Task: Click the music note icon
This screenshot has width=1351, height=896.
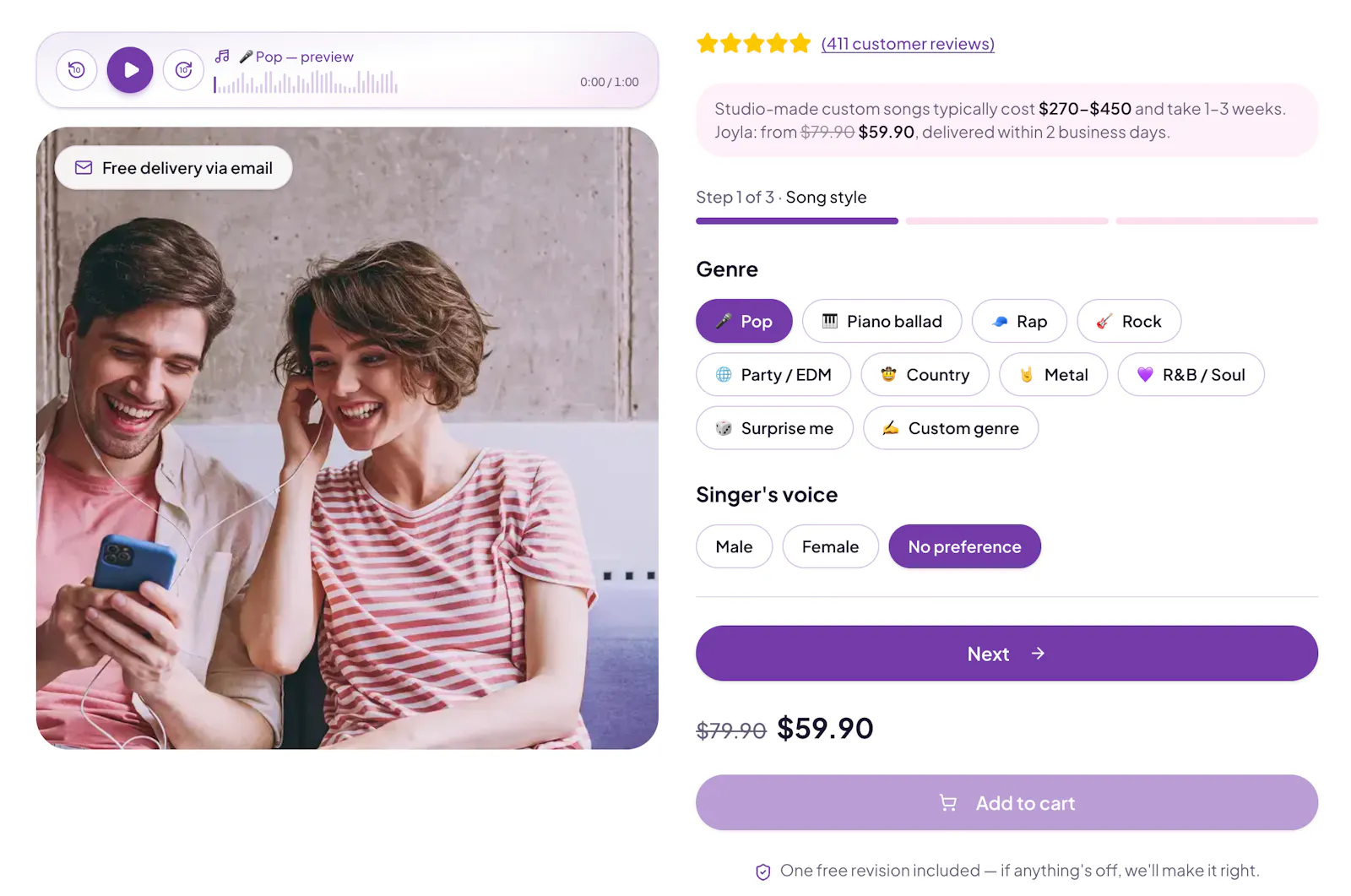Action: click(x=222, y=56)
